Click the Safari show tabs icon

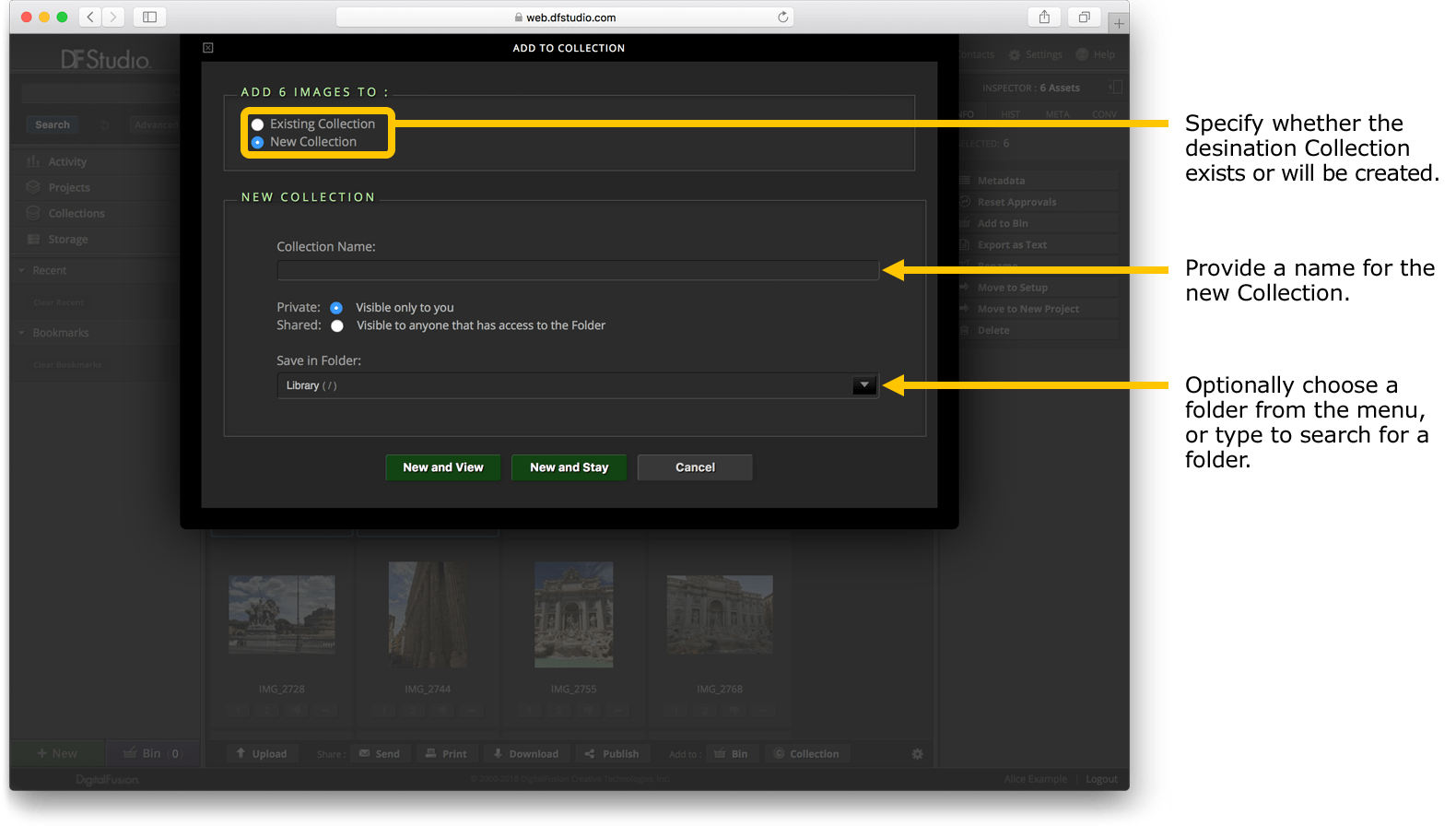[x=1084, y=17]
